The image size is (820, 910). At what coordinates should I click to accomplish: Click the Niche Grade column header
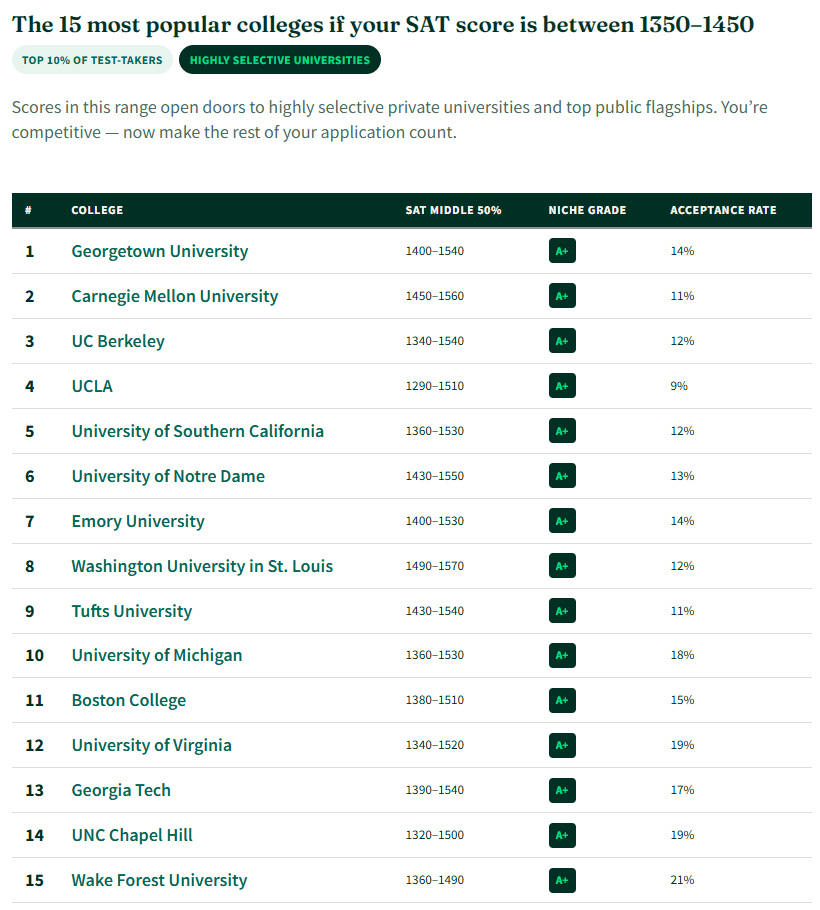(587, 210)
